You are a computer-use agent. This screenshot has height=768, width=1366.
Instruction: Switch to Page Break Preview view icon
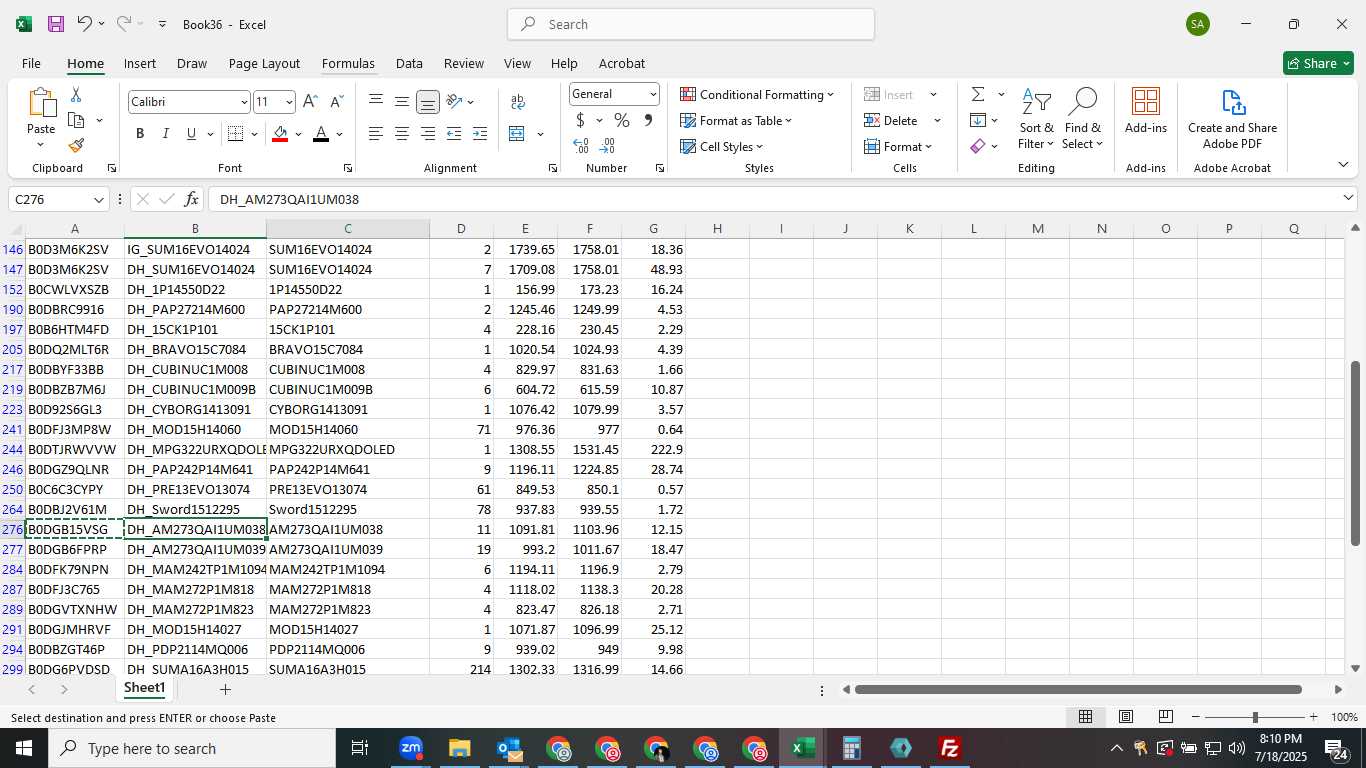[1165, 717]
